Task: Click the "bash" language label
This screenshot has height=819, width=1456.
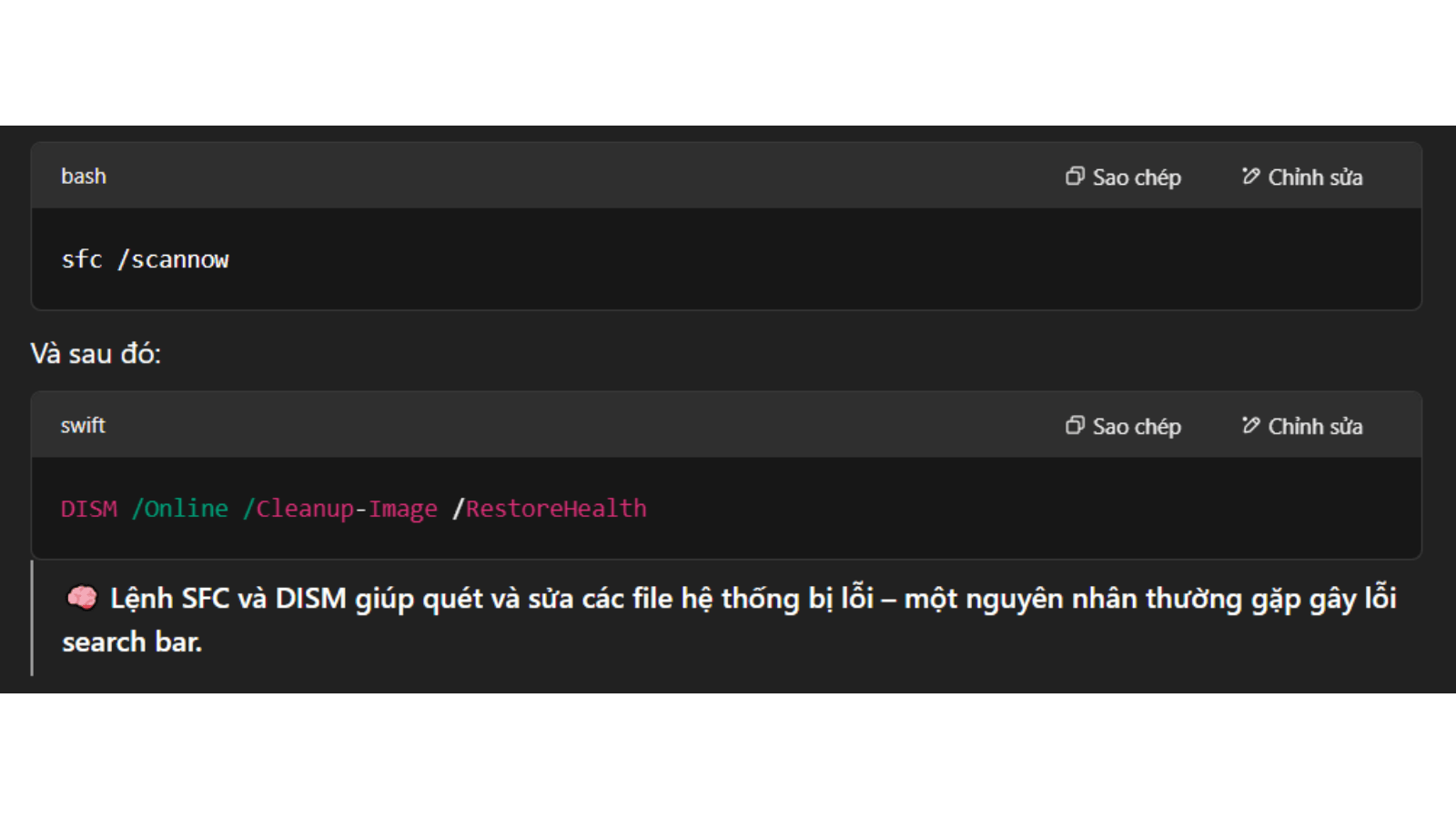Action: [x=84, y=176]
